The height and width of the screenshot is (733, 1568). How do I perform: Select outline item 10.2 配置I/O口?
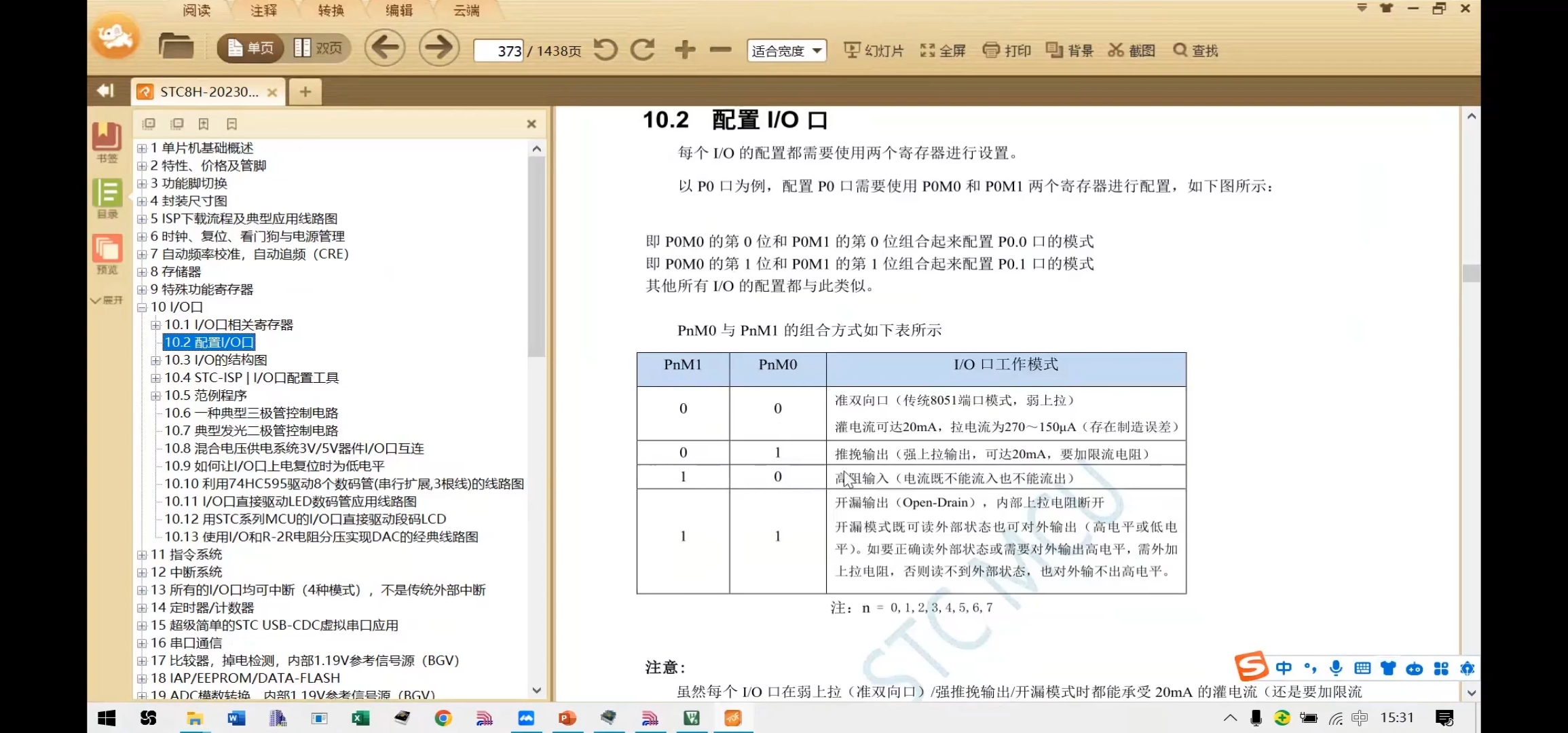click(209, 342)
